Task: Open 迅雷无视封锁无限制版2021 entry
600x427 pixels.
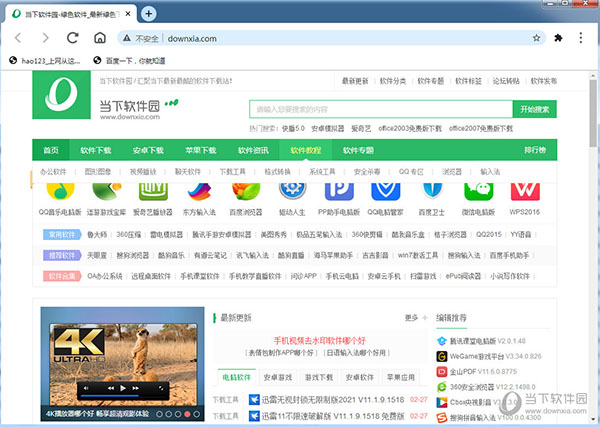Action: [x=333, y=400]
